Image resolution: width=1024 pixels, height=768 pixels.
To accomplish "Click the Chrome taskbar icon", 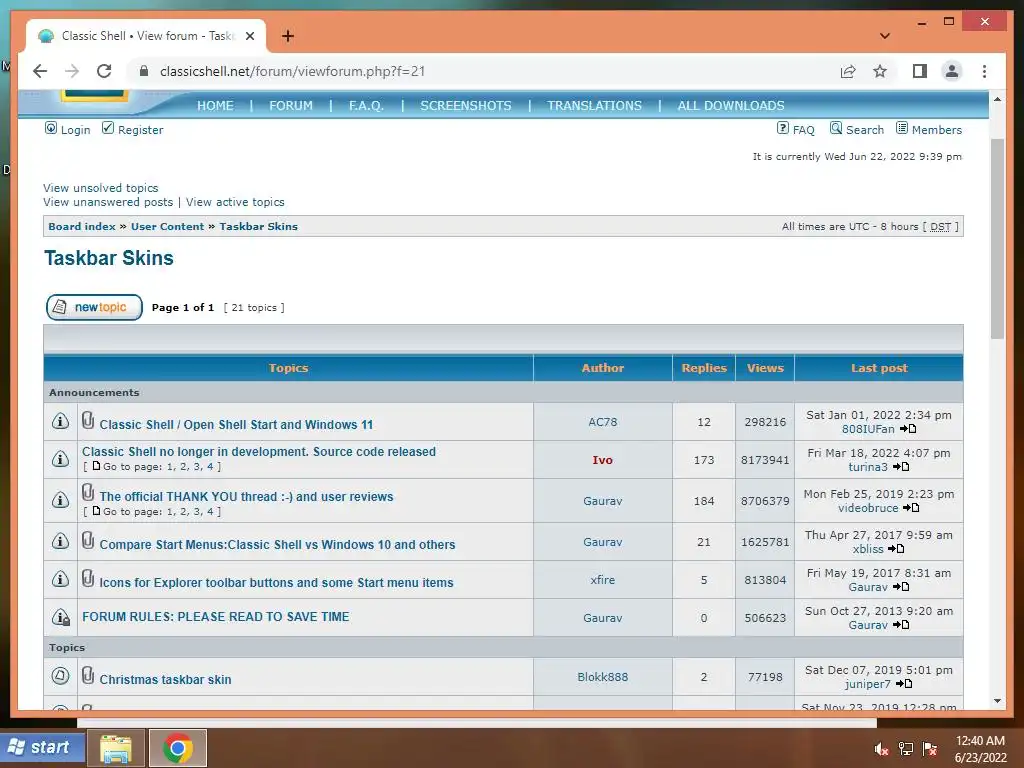I will (178, 748).
